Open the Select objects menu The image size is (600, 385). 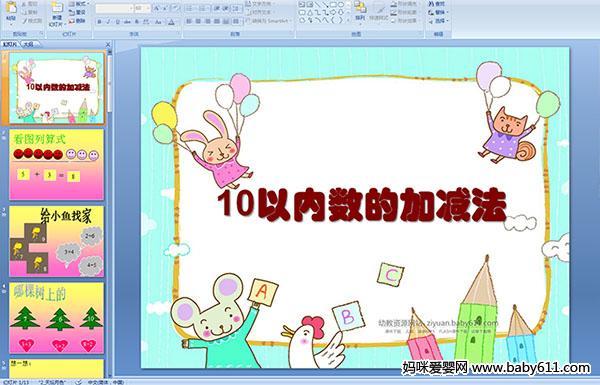tap(438, 21)
